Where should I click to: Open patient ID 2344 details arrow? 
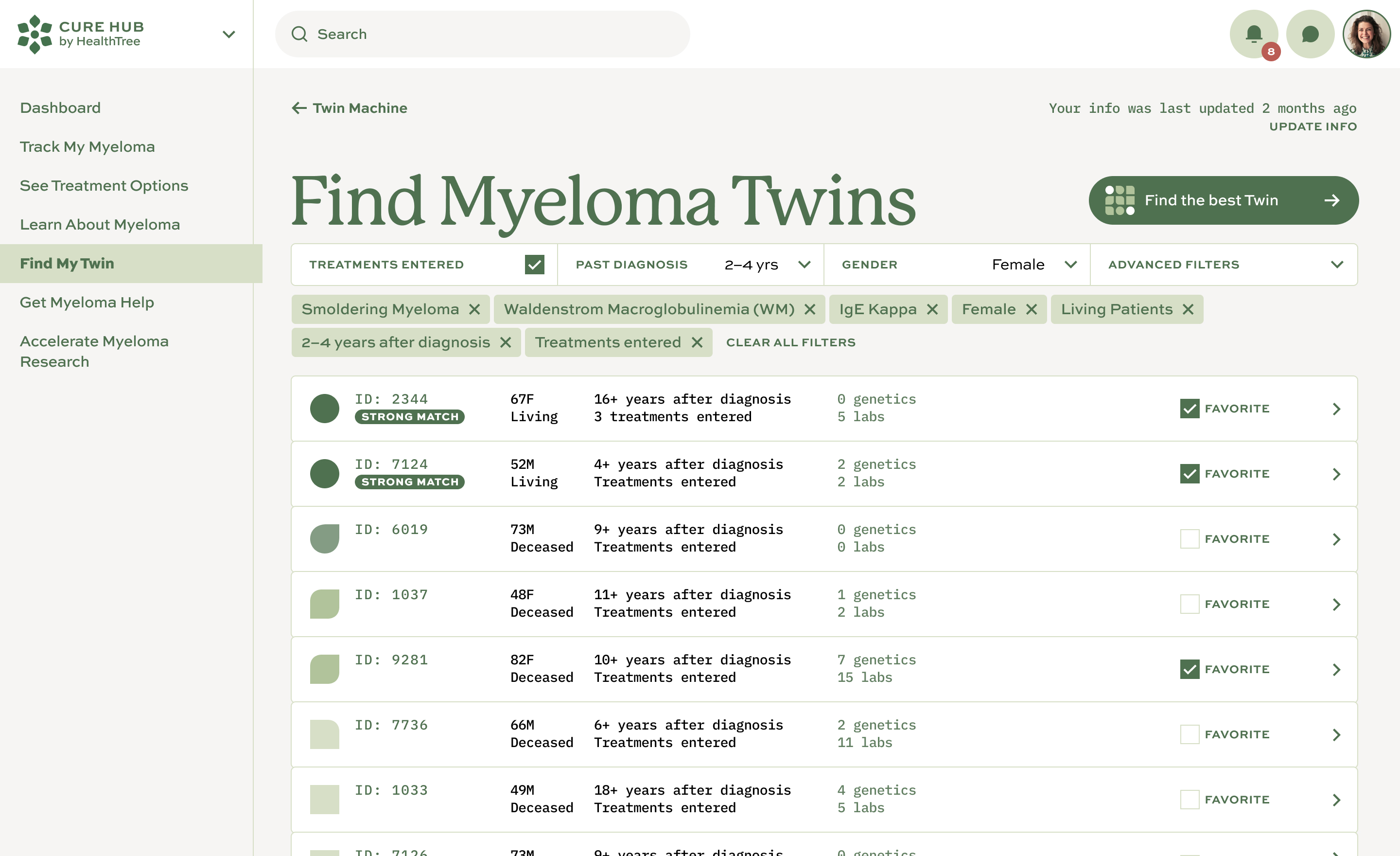click(x=1336, y=409)
